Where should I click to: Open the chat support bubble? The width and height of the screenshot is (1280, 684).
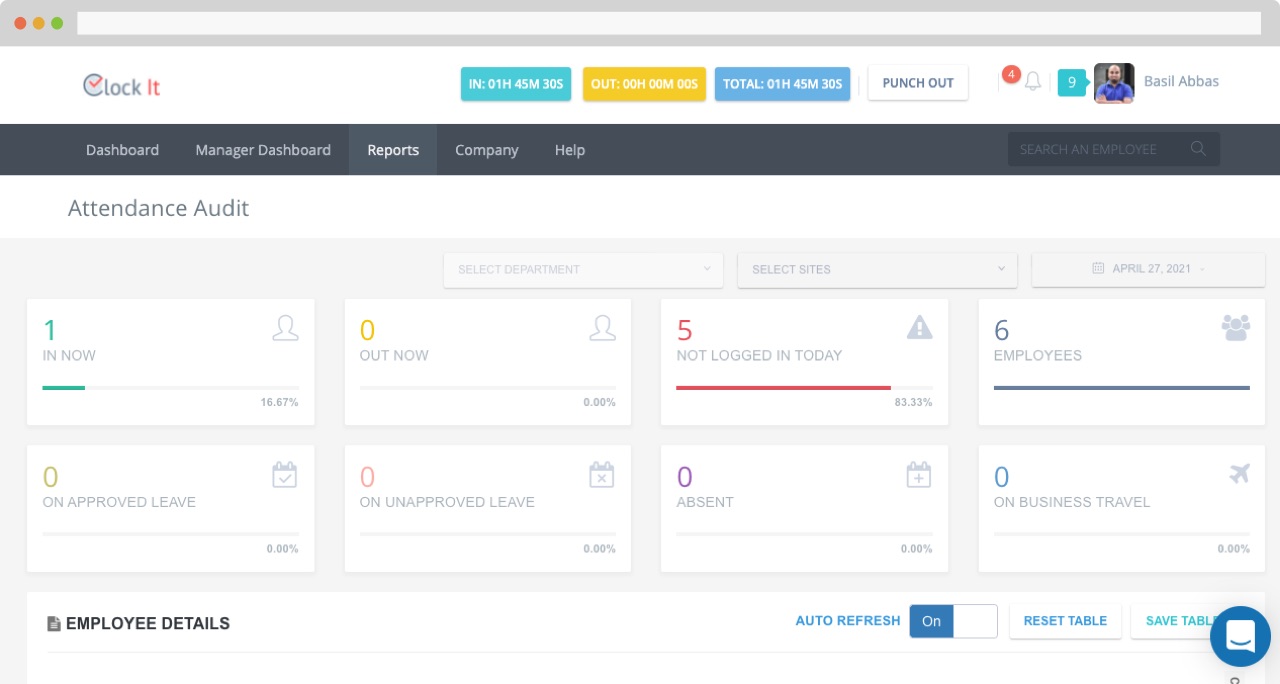1239,636
